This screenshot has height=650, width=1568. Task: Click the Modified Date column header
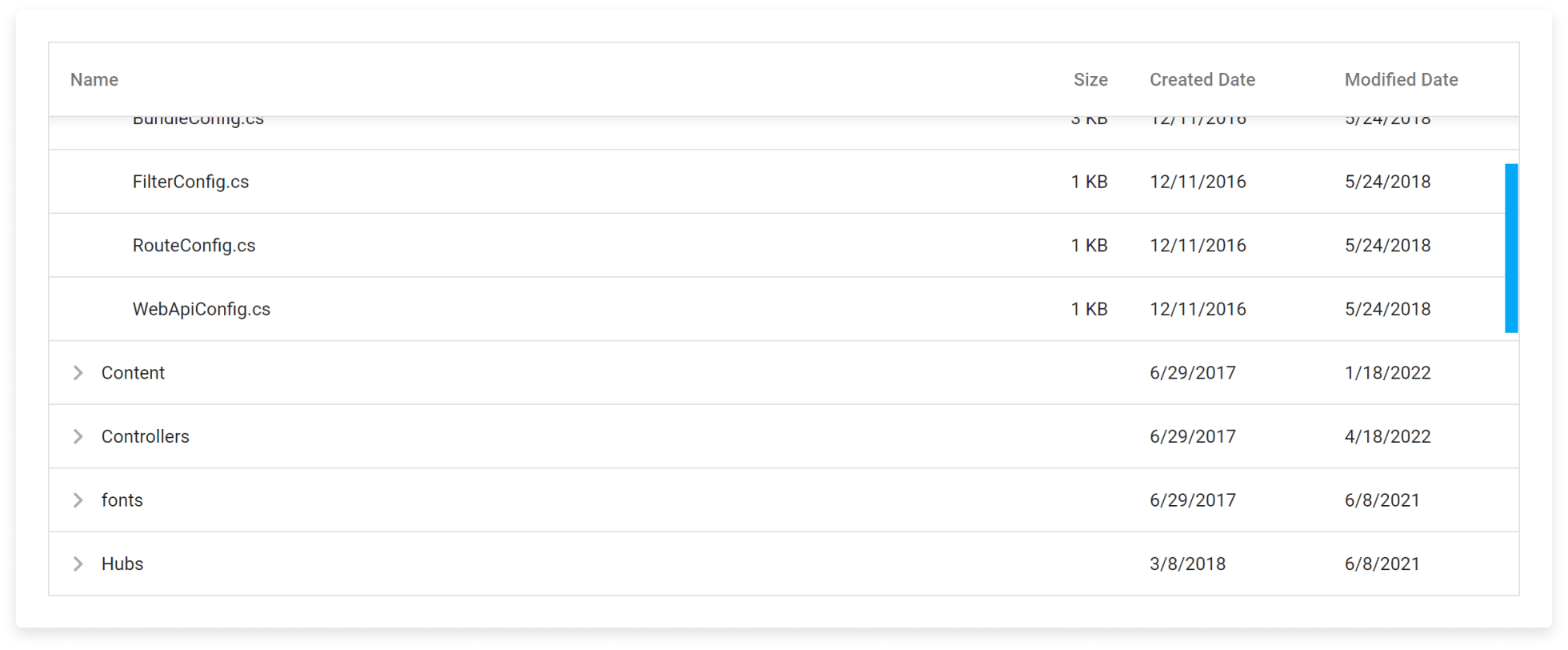pos(1401,80)
